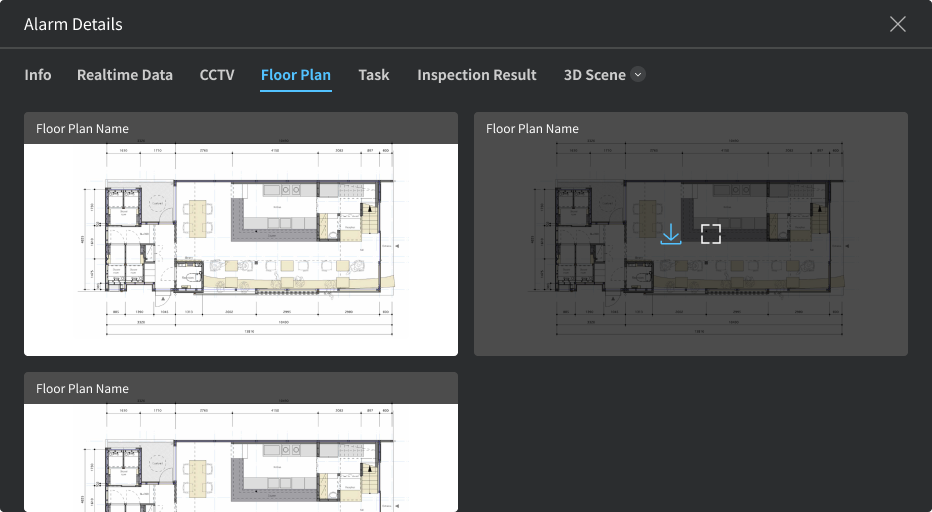
Task: Select the Floor Plan tab
Action: click(x=296, y=75)
